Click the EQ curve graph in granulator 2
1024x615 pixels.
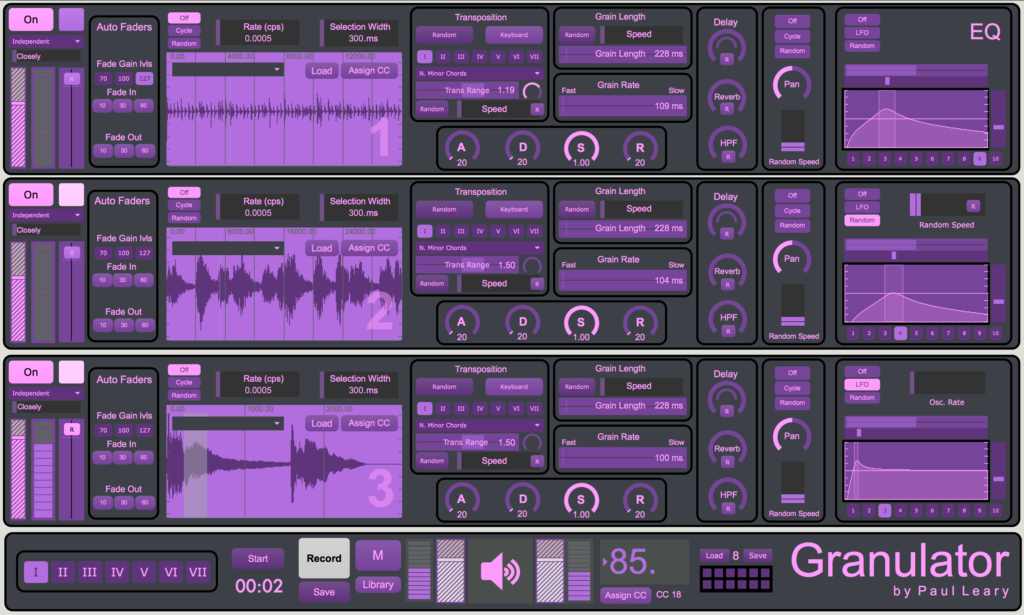[916, 293]
